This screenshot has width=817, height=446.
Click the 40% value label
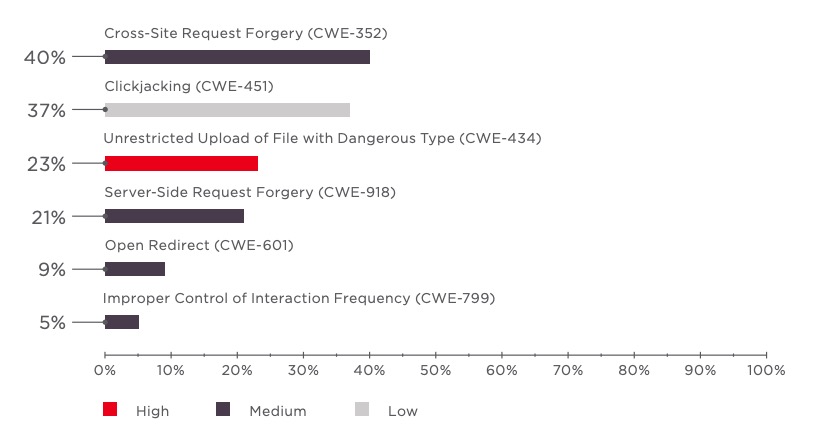45,58
